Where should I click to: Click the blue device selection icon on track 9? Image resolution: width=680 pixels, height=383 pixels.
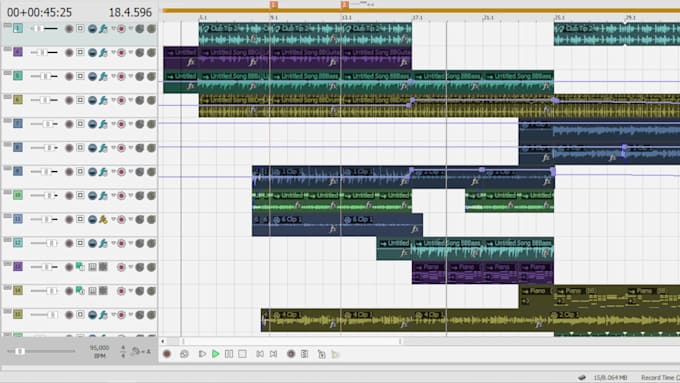(x=92, y=172)
